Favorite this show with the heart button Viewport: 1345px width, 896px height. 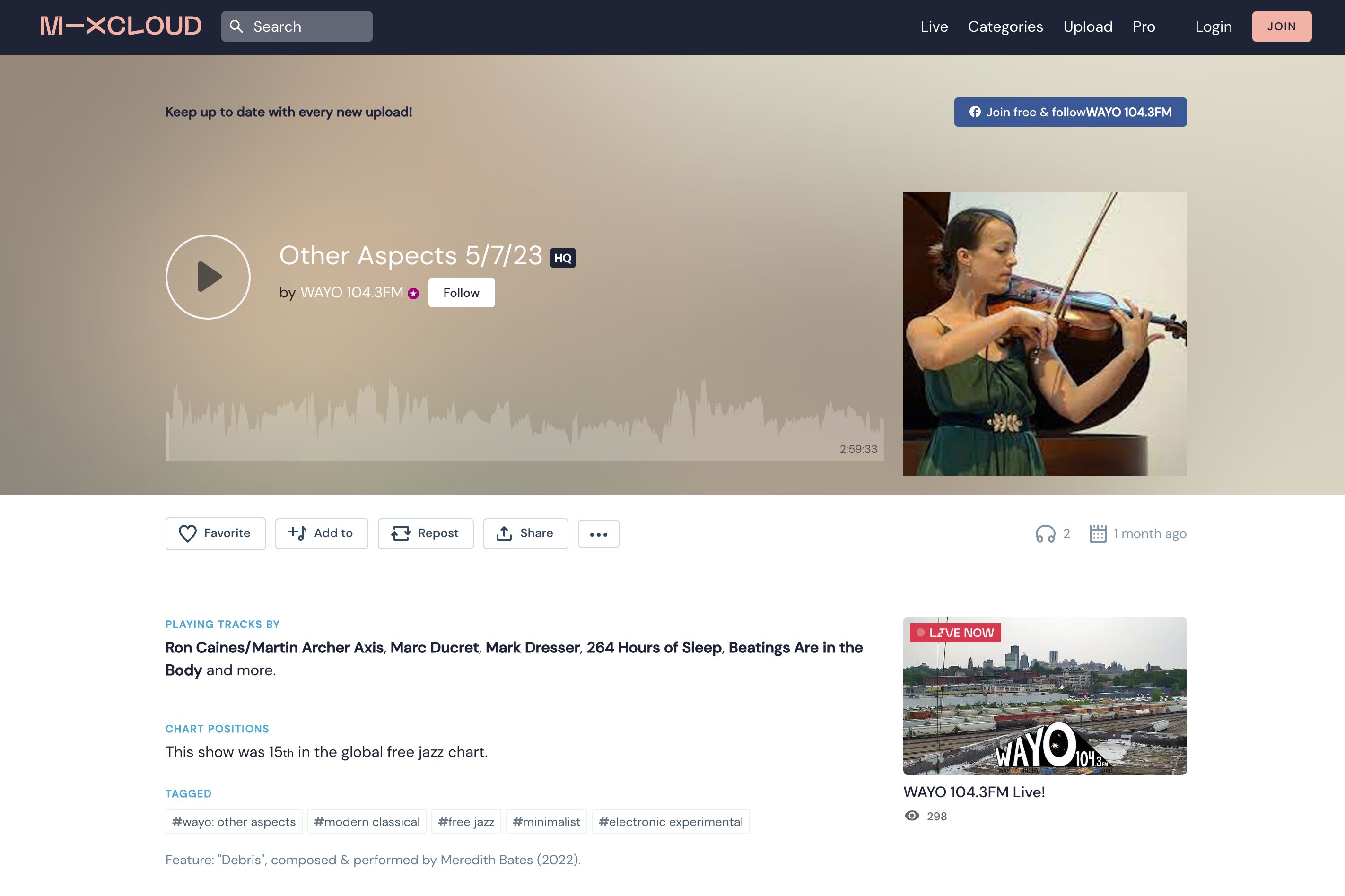[216, 534]
